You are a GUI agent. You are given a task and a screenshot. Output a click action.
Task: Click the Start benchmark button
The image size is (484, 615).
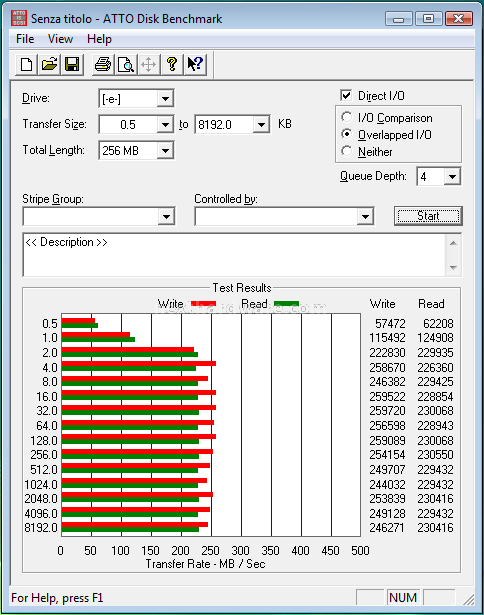click(428, 216)
